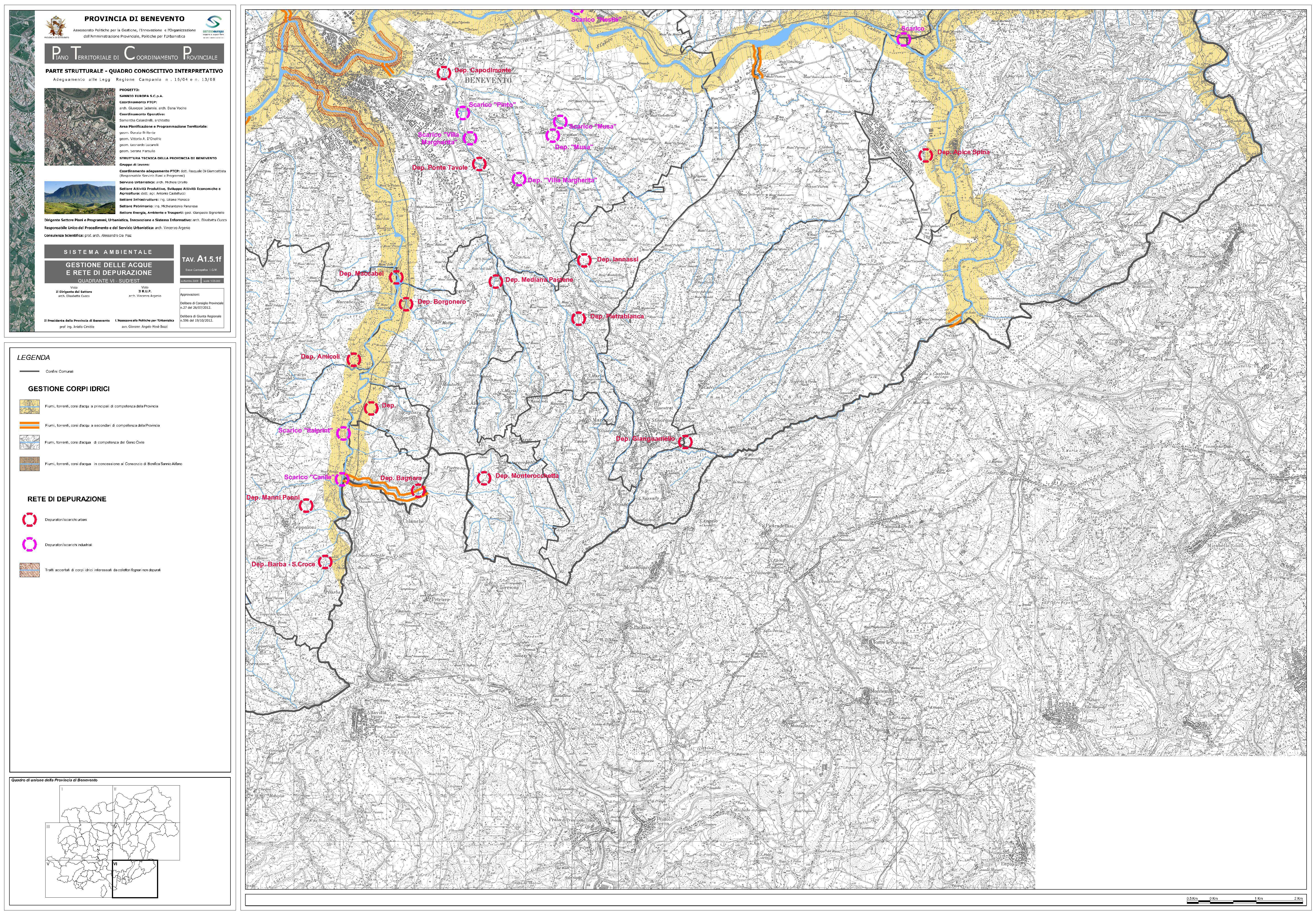Click the yellow principal rivers legend swatch
The image size is (1316, 915).
pos(30,406)
